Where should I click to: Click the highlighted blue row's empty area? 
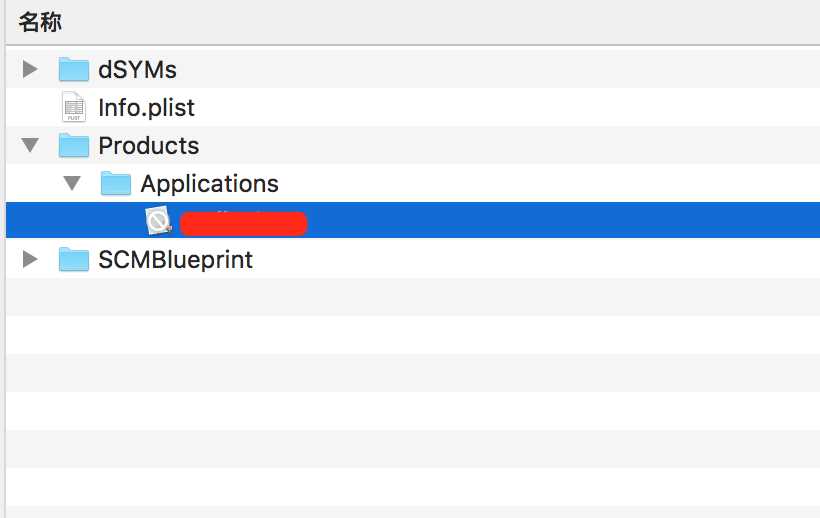560,220
